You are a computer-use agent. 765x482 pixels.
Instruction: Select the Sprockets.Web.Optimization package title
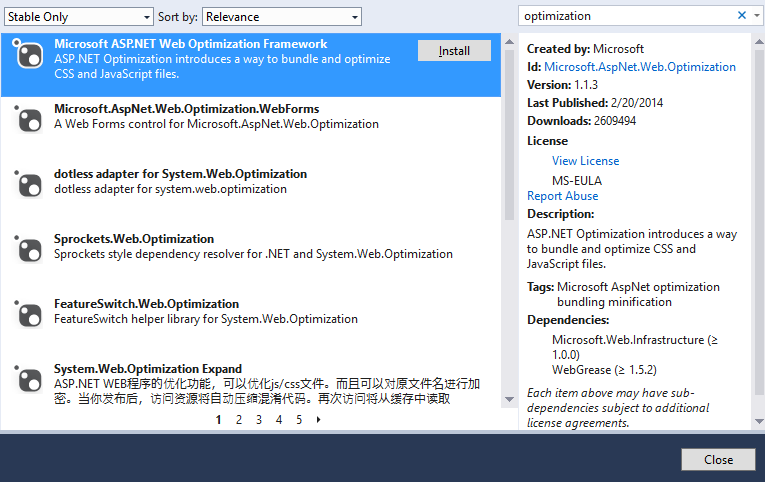click(134, 239)
